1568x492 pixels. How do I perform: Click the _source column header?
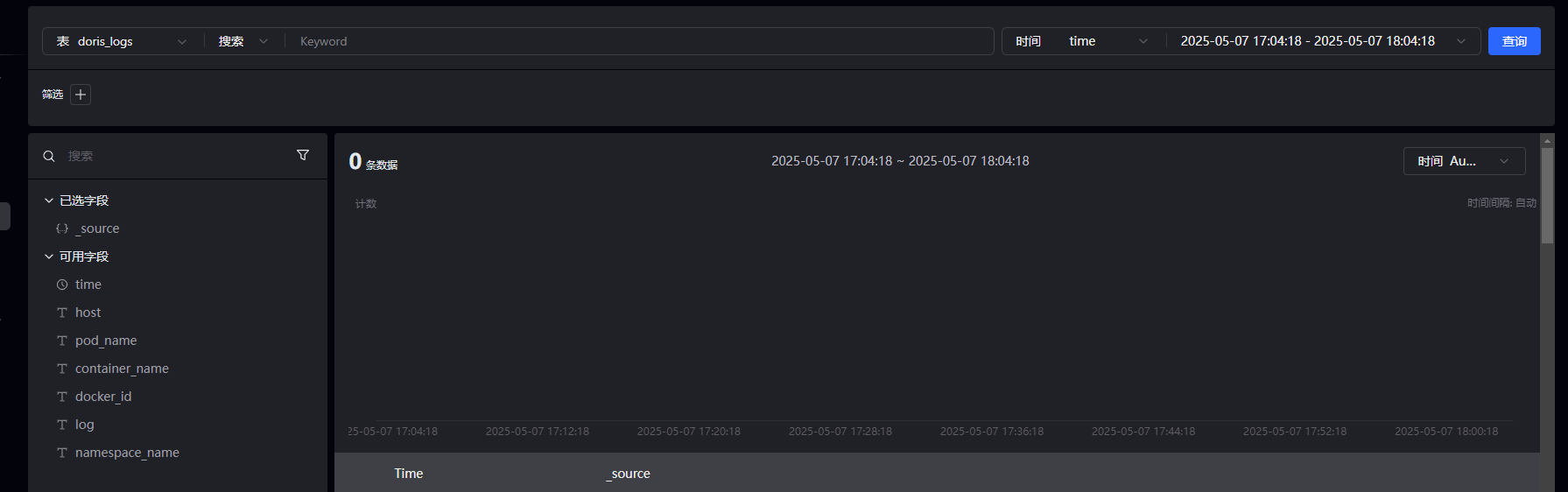pyautogui.click(x=629, y=474)
